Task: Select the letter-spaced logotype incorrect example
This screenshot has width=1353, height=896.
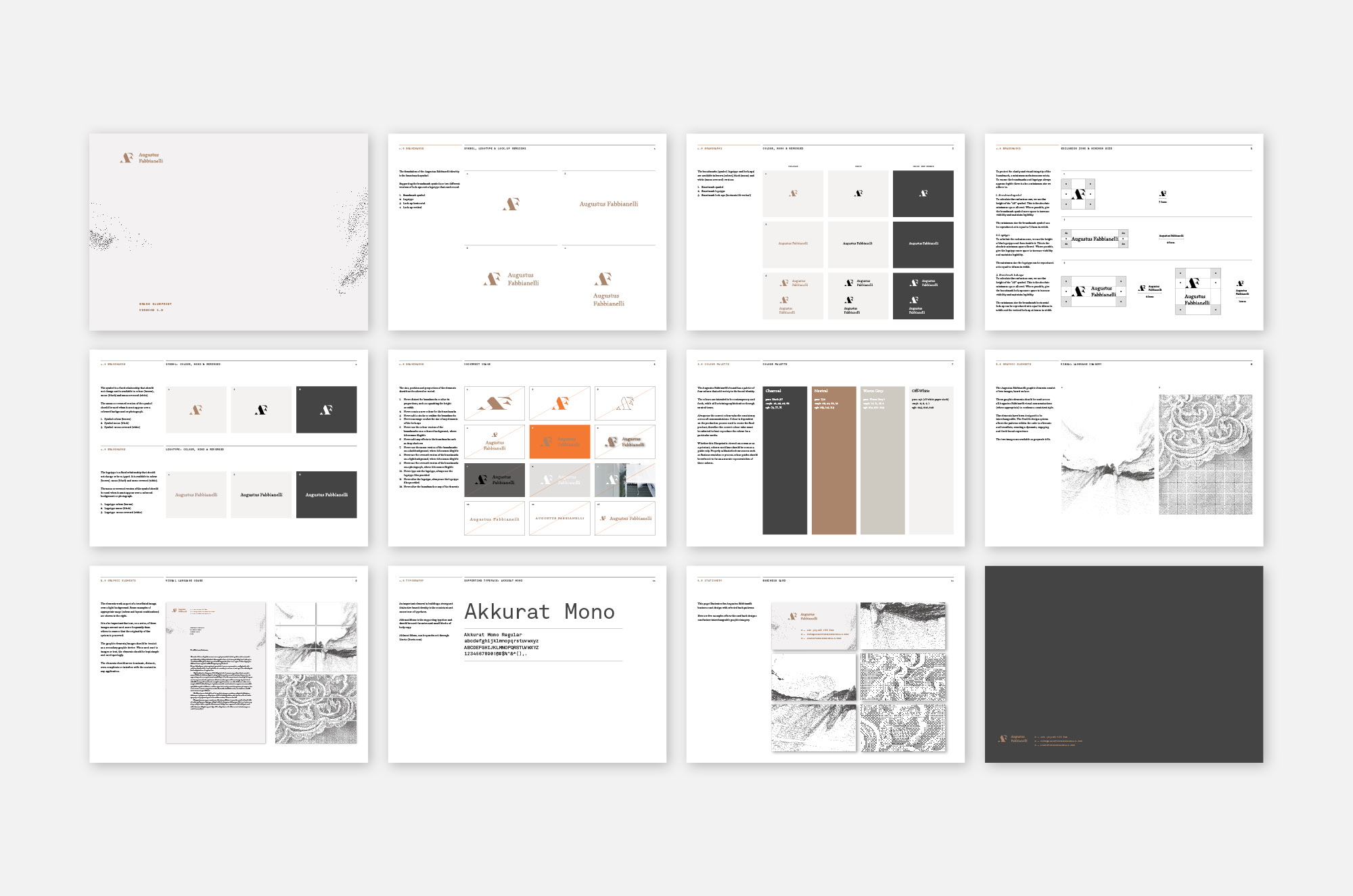Action: pyautogui.click(x=495, y=519)
